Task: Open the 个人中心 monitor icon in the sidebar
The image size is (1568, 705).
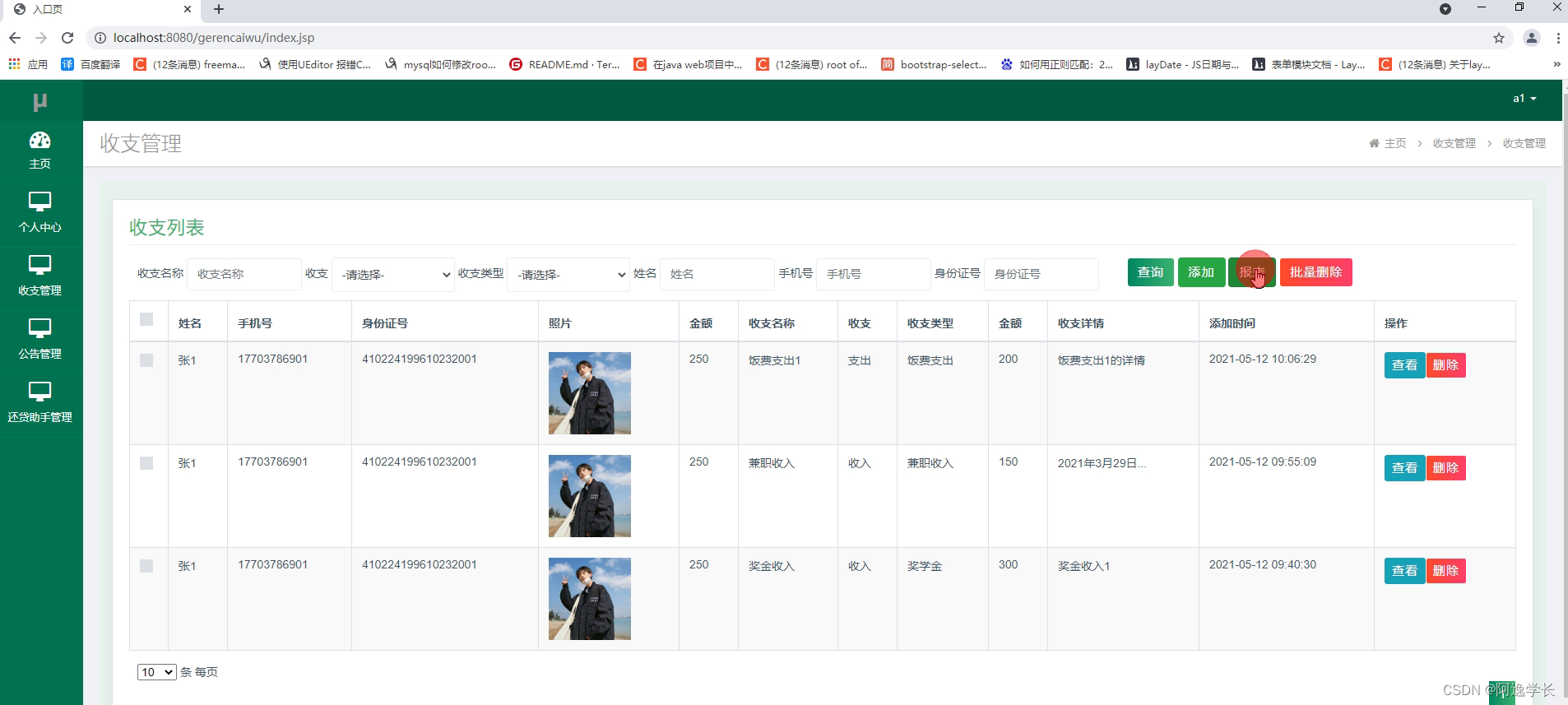Action: [39, 202]
